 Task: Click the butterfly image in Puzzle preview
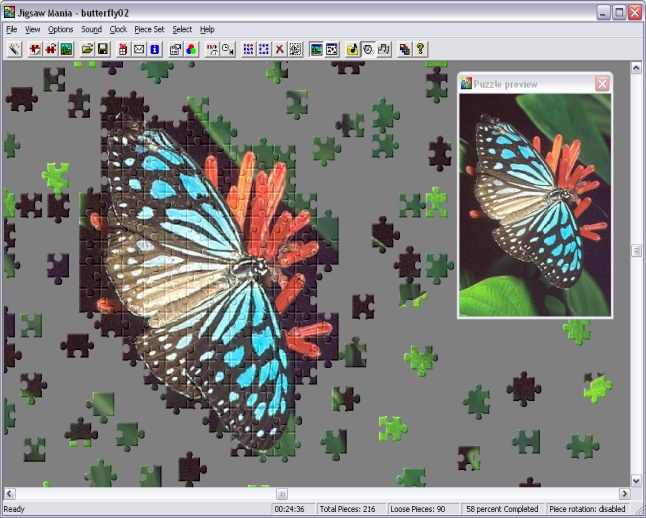(x=534, y=206)
